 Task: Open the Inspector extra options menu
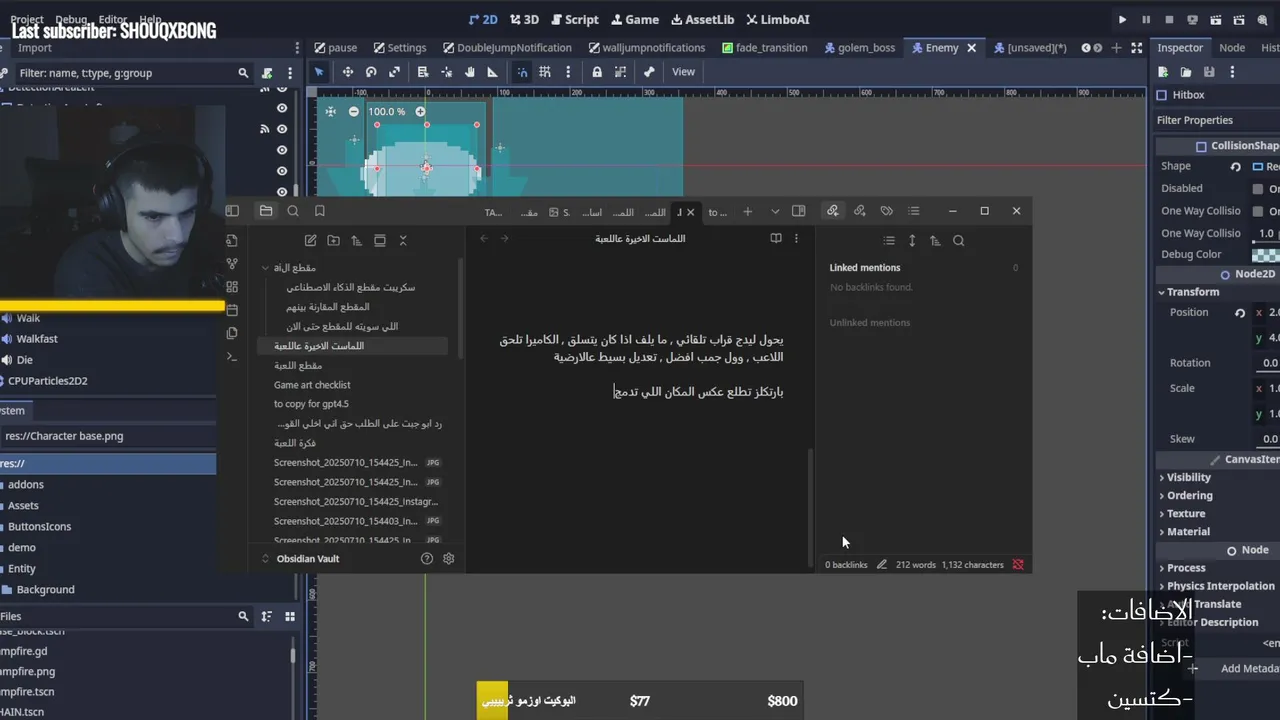tap(1232, 72)
